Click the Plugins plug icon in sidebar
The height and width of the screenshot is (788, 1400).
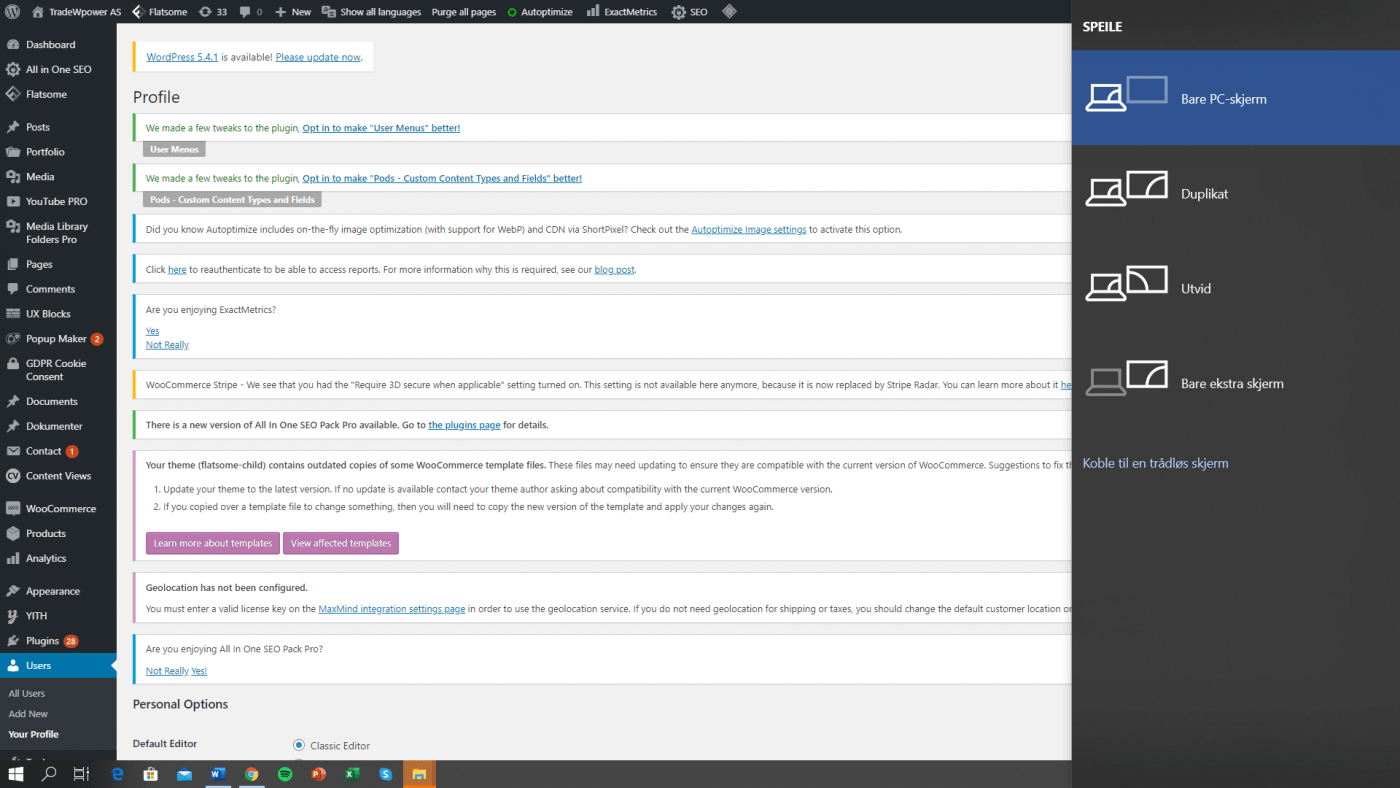click(x=13, y=641)
